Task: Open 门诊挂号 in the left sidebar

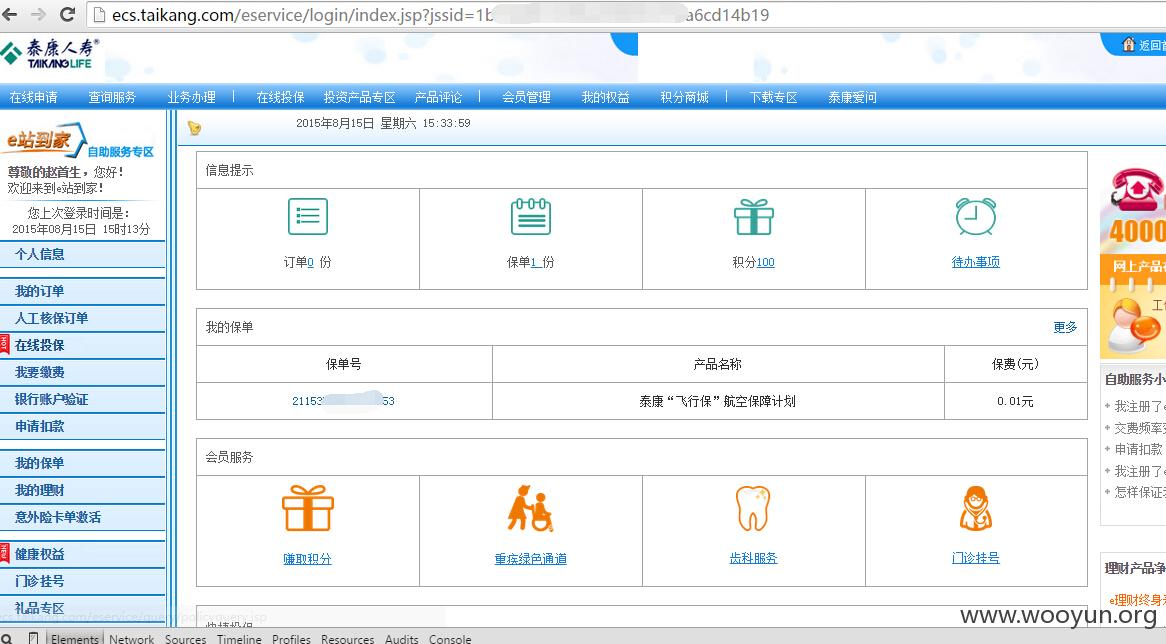Action: 83,582
